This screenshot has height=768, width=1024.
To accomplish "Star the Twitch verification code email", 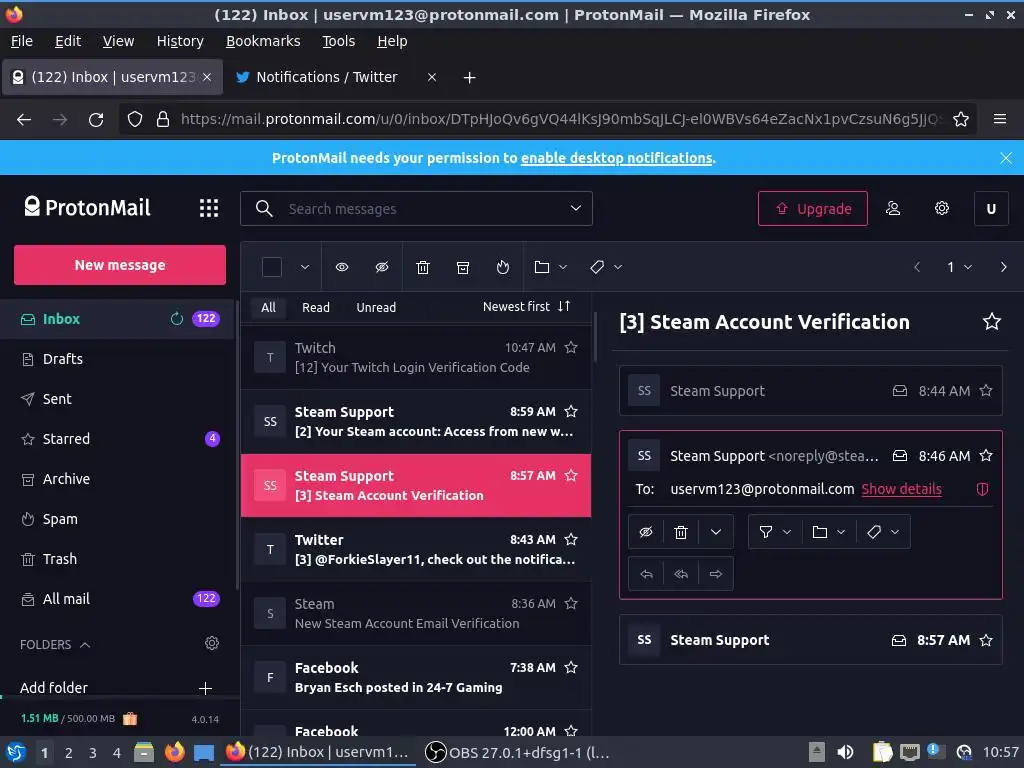I will [571, 347].
